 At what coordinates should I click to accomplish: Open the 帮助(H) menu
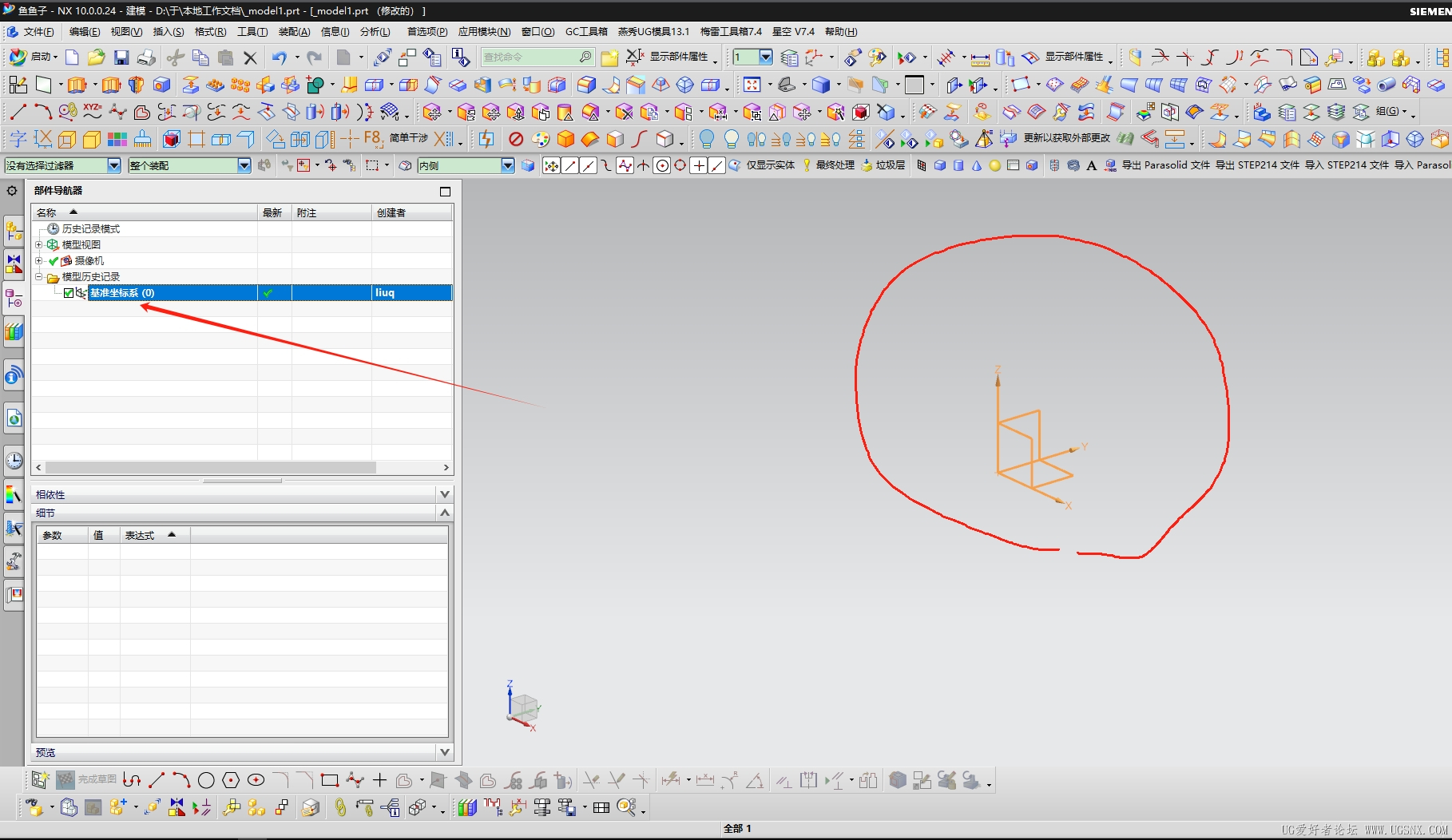point(841,32)
